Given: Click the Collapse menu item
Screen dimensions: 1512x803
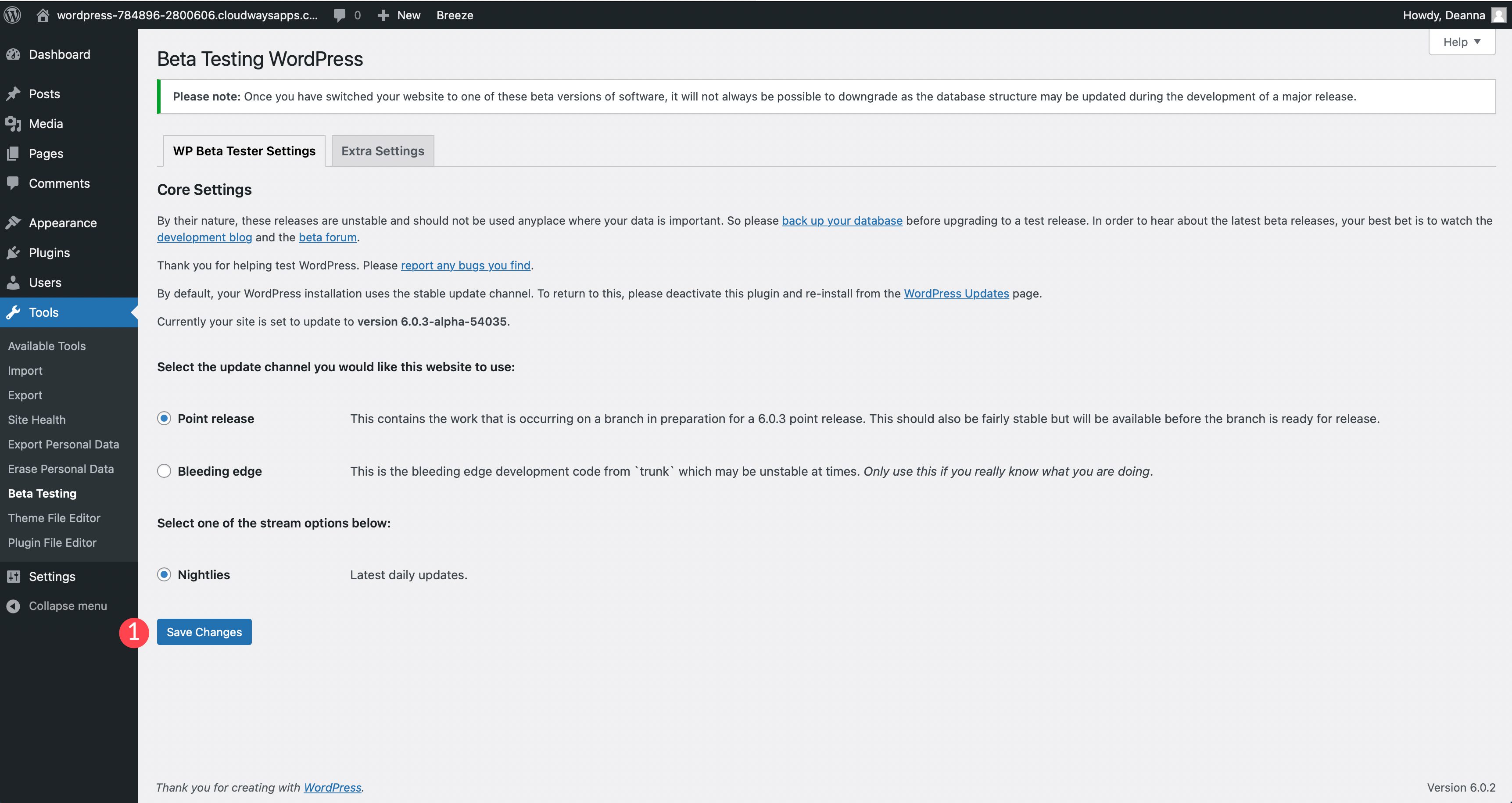Looking at the screenshot, I should coord(68,605).
